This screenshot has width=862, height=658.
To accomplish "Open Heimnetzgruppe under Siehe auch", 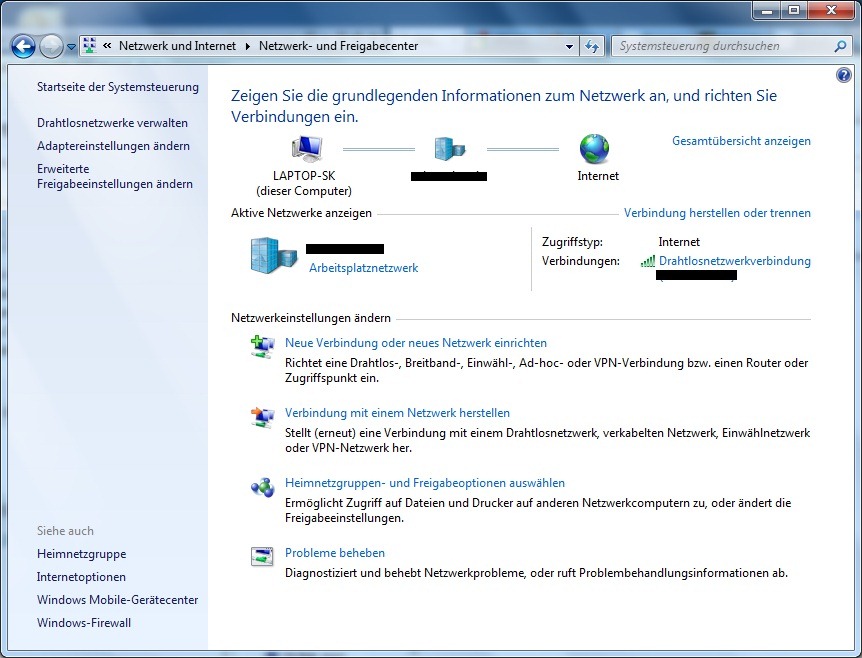I will click(81, 554).
